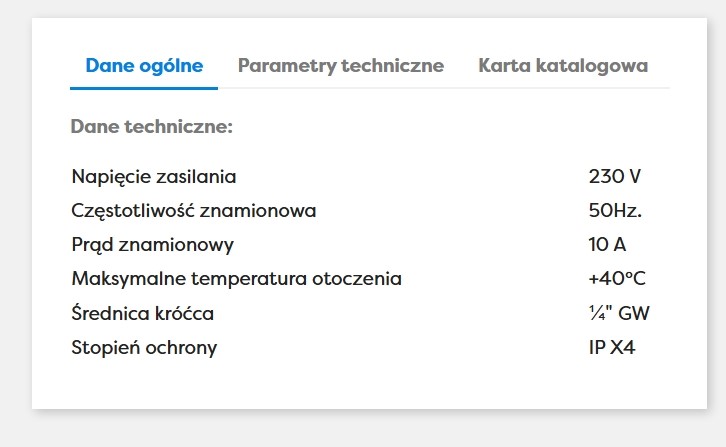Click the ¼" GW value
This screenshot has width=726, height=447.
tap(619, 314)
